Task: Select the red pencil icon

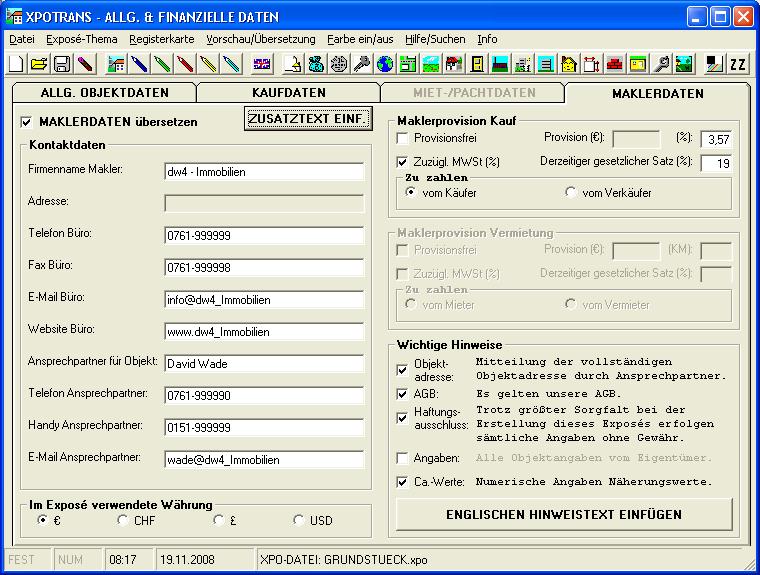Action: point(185,64)
